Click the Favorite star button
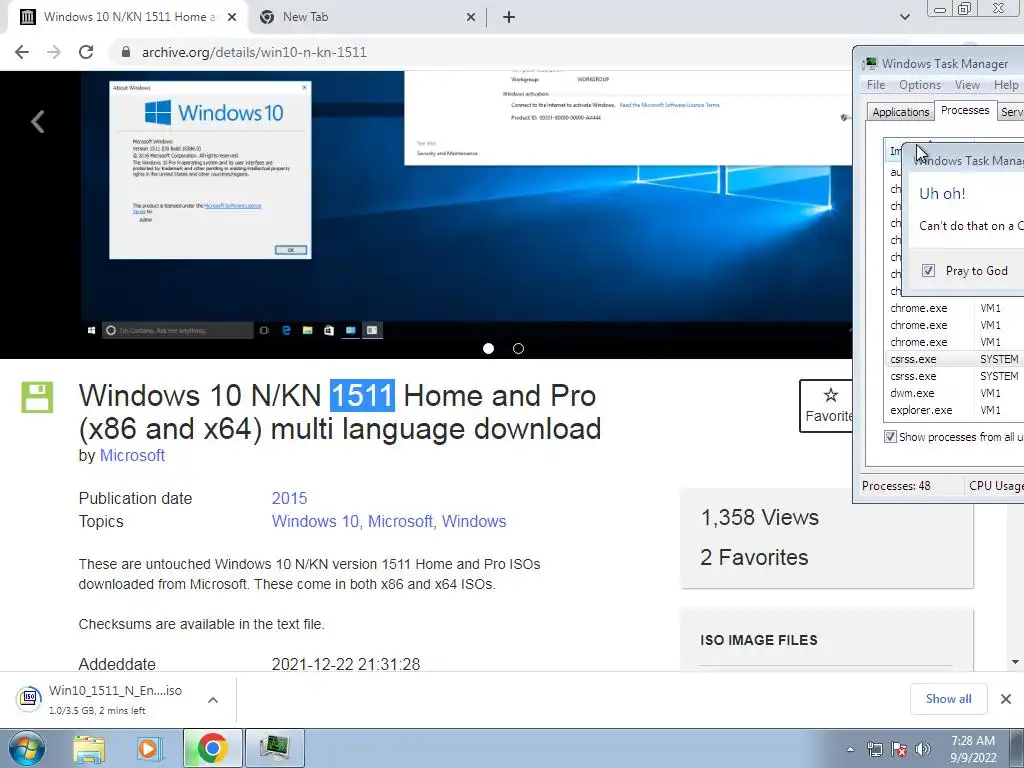This screenshot has height=768, width=1024. pos(827,406)
